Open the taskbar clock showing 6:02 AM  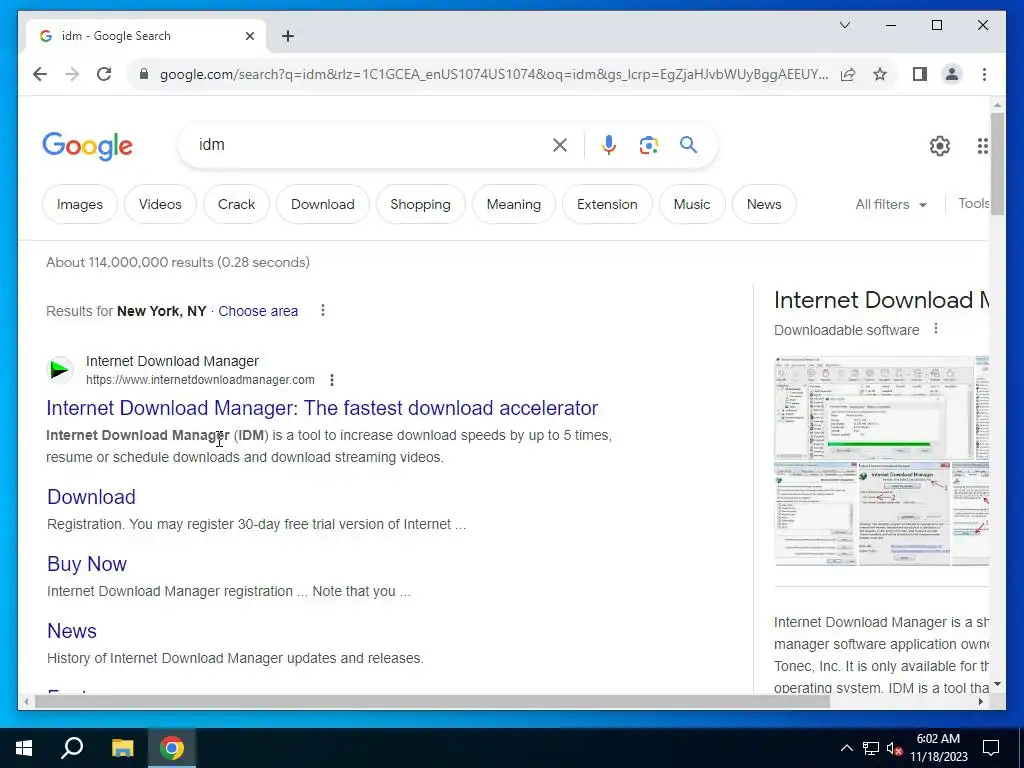938,748
